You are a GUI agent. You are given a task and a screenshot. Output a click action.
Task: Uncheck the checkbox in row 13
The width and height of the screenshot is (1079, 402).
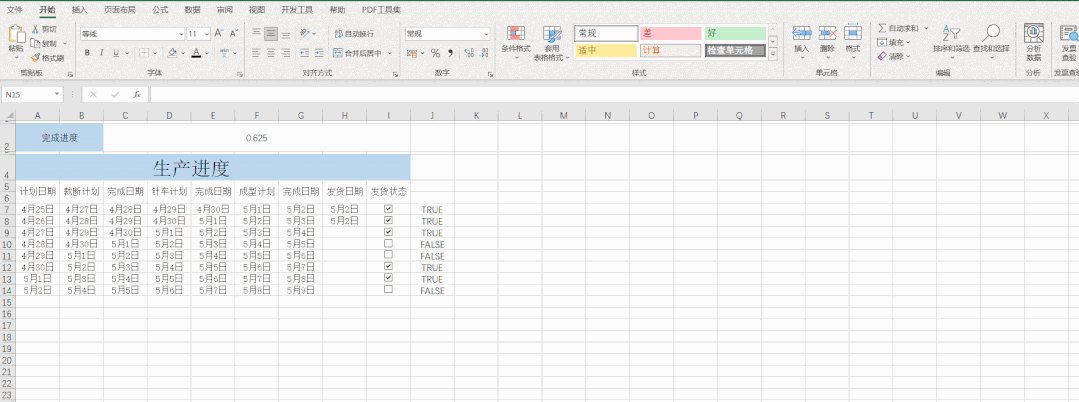point(388,277)
